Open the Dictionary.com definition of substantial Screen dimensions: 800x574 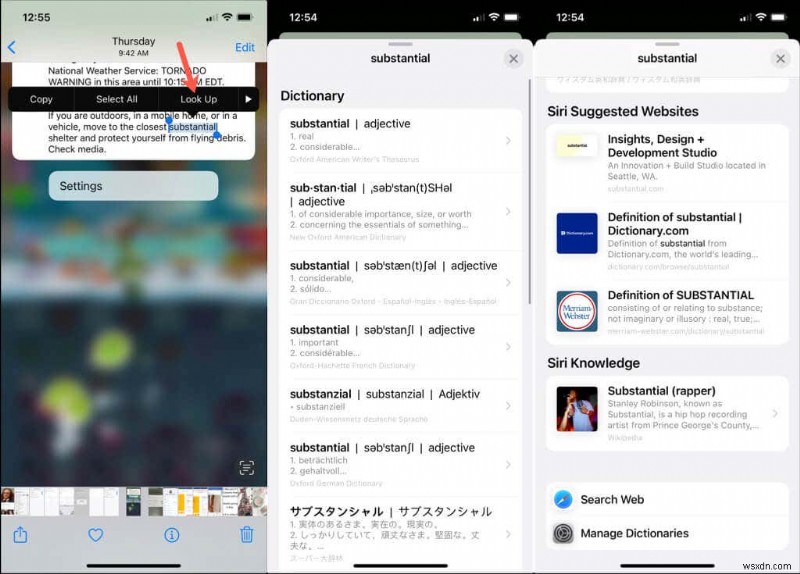(667, 241)
